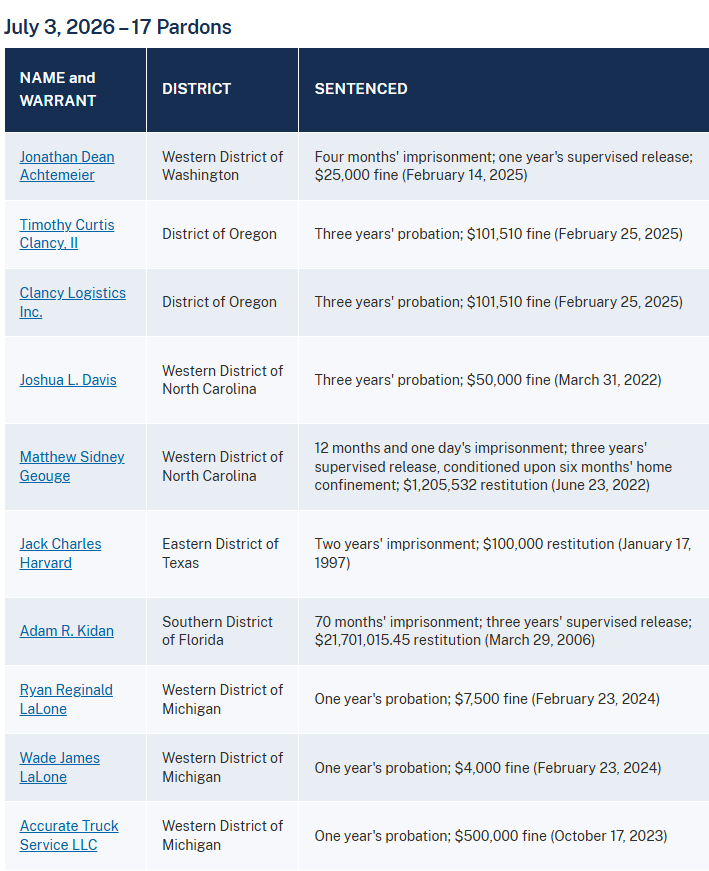Click Western District of North Carolina in Davis row
The image size is (709, 871).
click(x=222, y=380)
